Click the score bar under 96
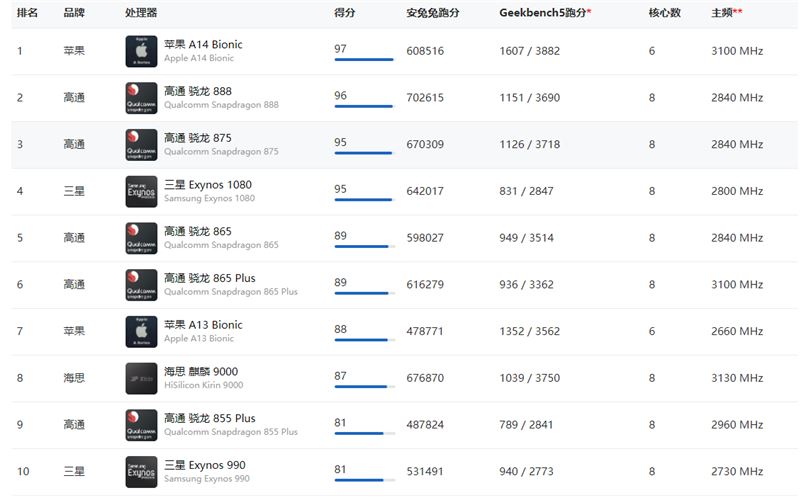 point(364,106)
